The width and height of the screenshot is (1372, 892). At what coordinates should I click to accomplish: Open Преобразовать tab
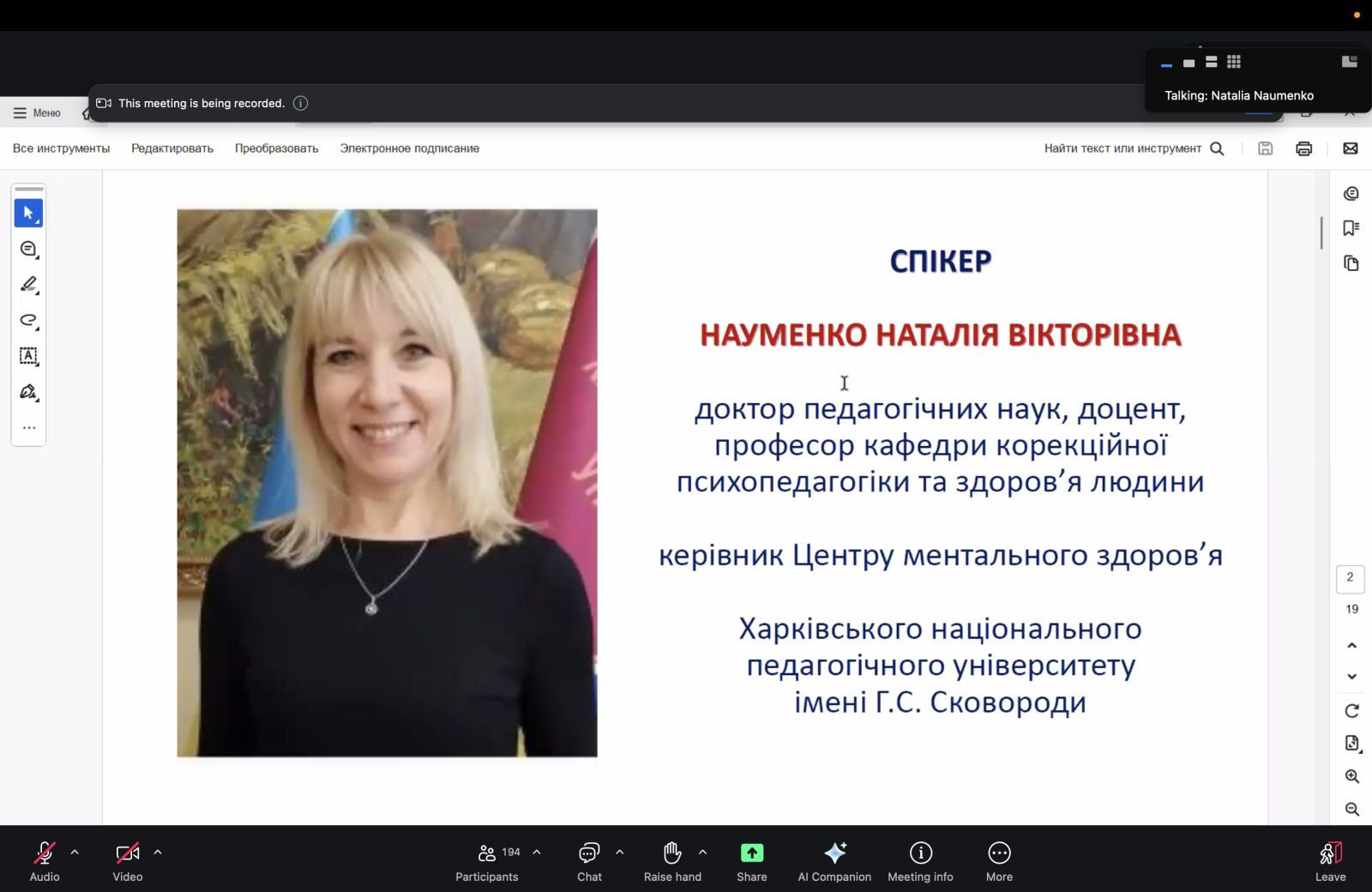(277, 148)
